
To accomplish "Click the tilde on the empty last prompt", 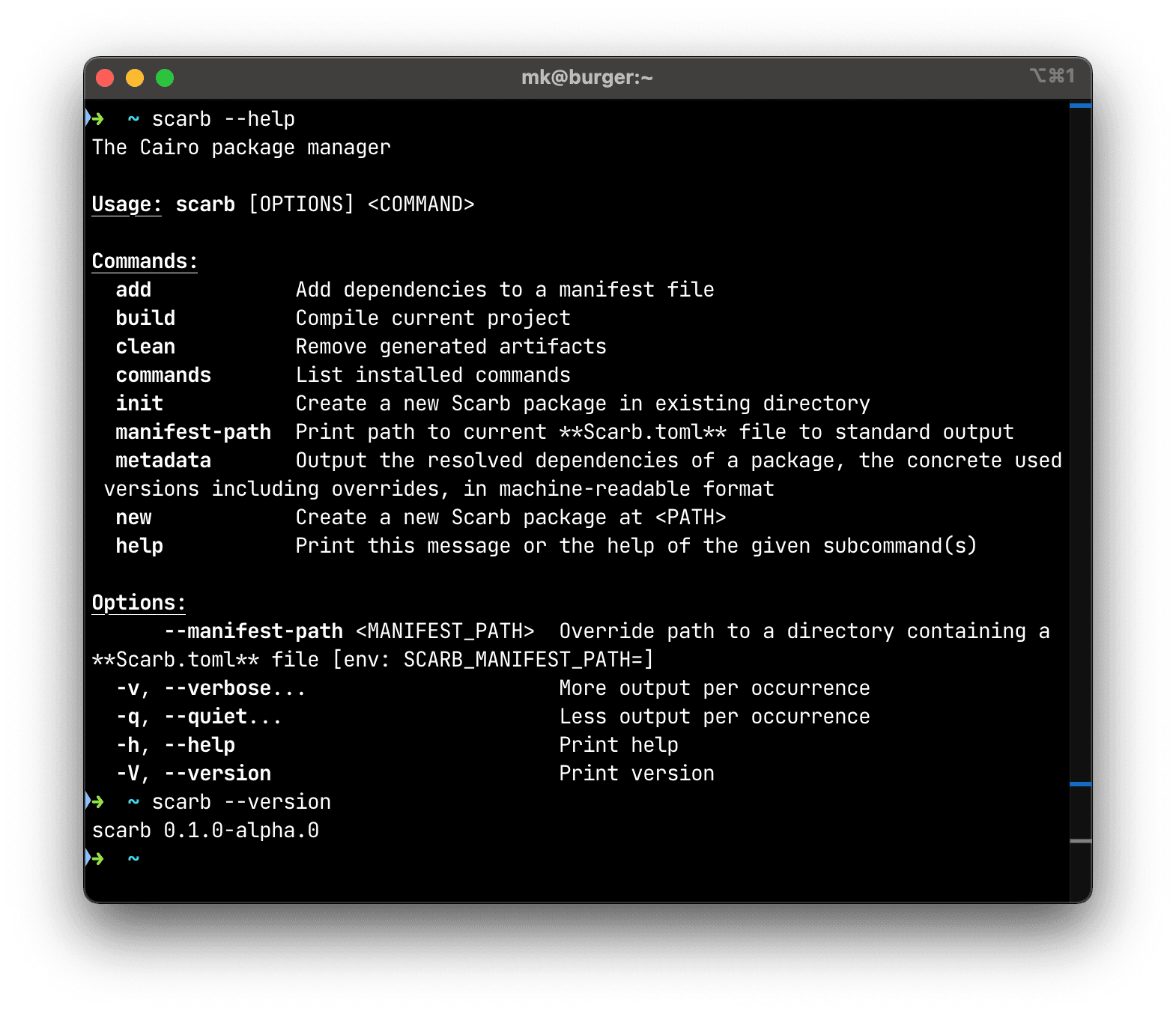I will pyautogui.click(x=133, y=859).
